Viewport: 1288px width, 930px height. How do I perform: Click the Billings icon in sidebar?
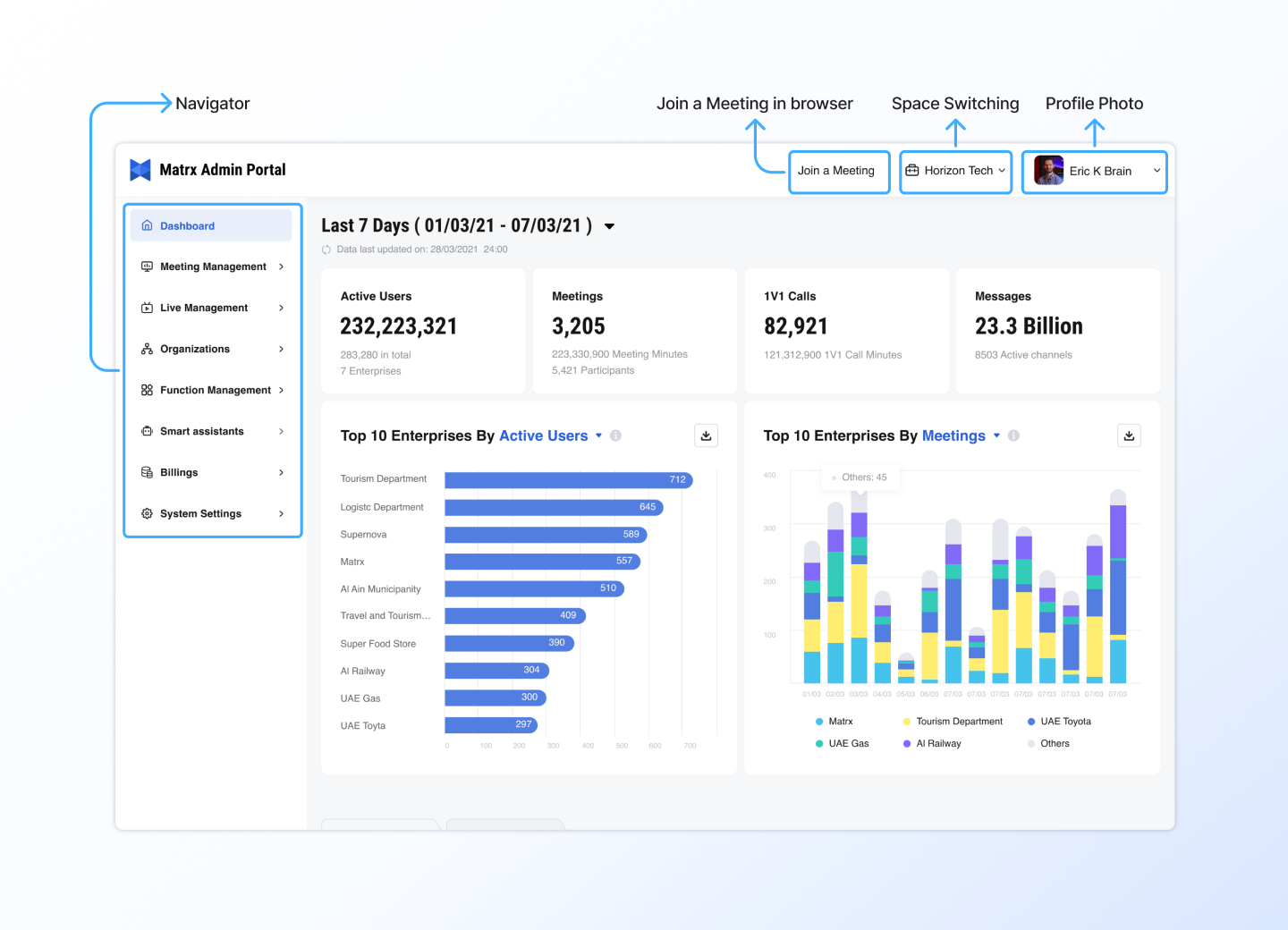[147, 472]
